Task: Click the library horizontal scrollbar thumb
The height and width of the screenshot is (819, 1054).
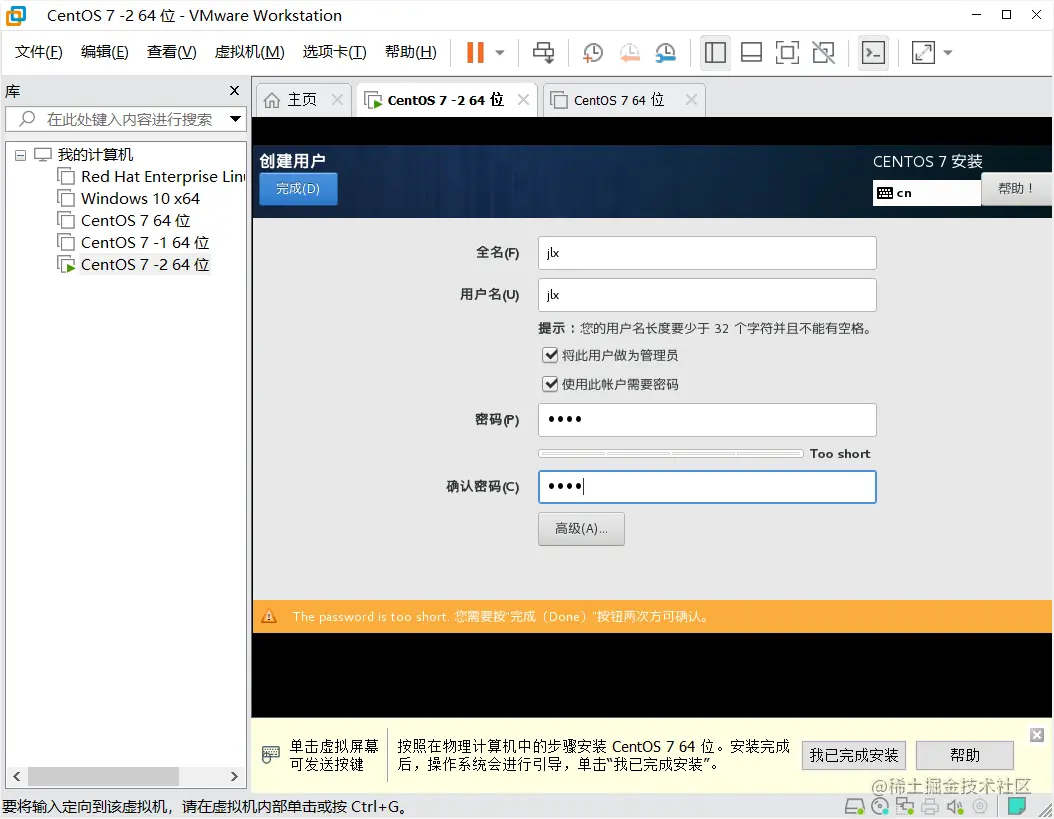Action: point(103,776)
